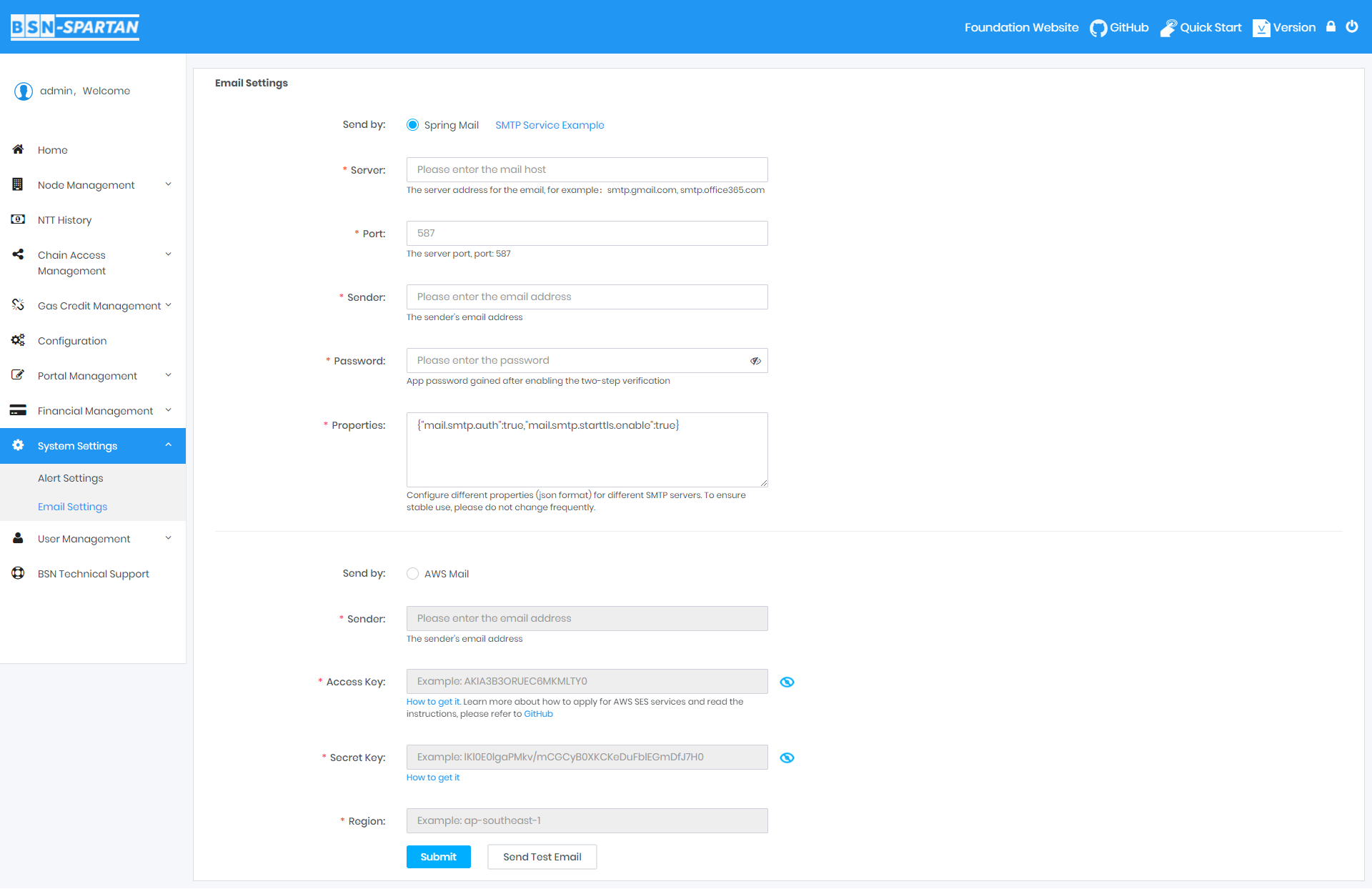Click the Home sidebar icon
Image resolution: width=1372 pixels, height=889 pixels.
[x=18, y=149]
